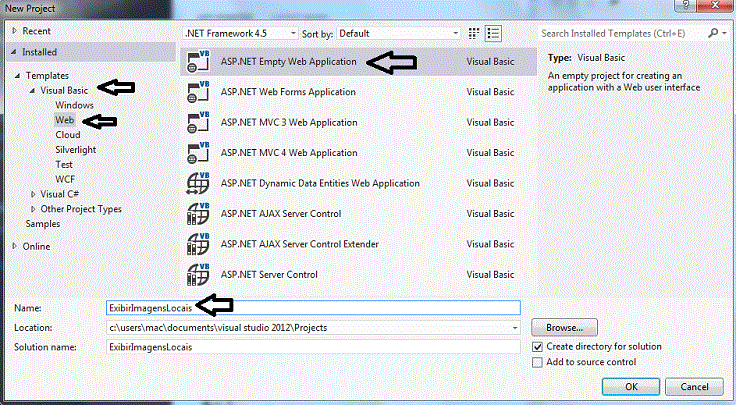Open the .NET Framework version dropdown
The height and width of the screenshot is (405, 736).
240,33
